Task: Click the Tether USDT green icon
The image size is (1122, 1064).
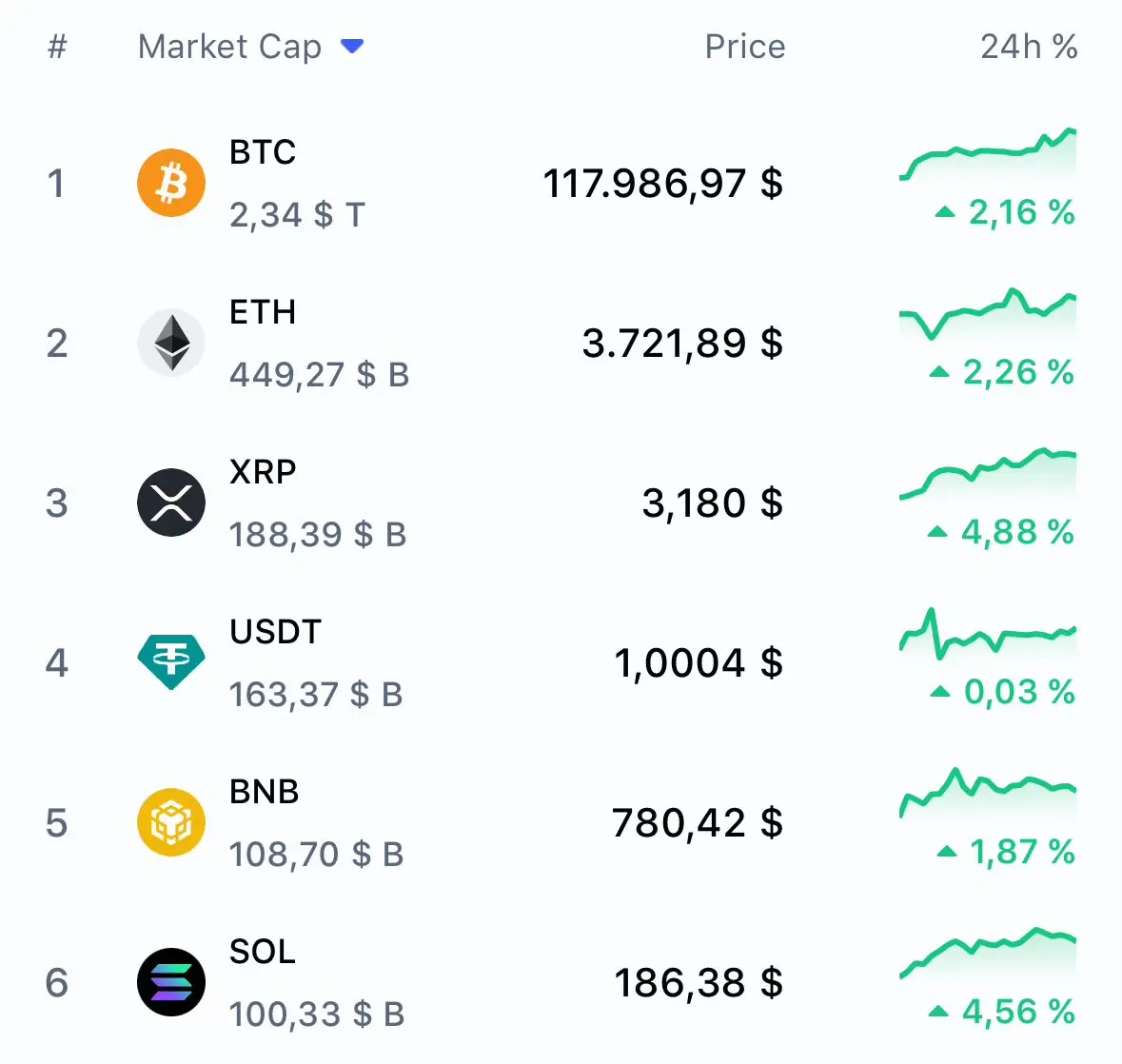Action: (171, 661)
